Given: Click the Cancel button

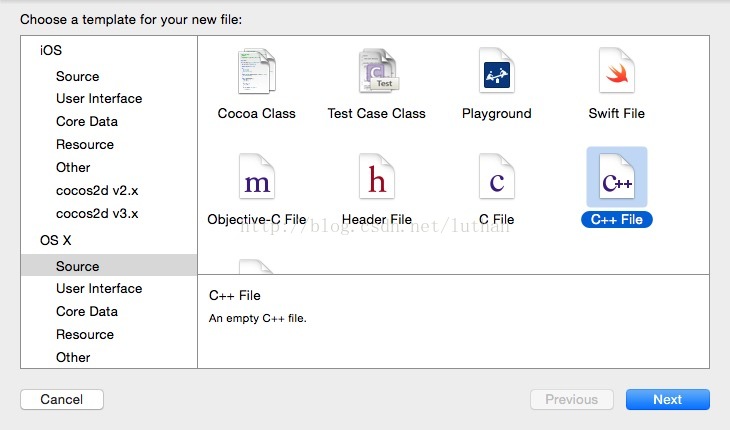Looking at the screenshot, I should pyautogui.click(x=62, y=399).
